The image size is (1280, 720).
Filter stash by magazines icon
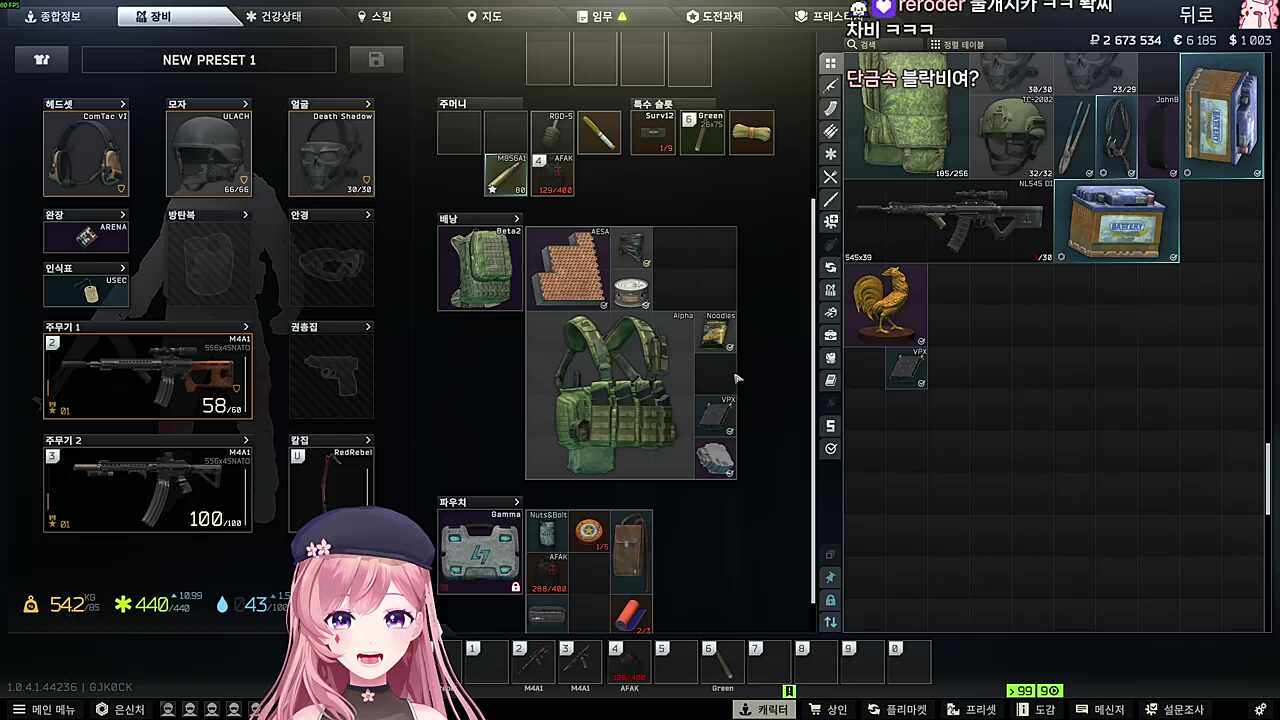pyautogui.click(x=830, y=109)
